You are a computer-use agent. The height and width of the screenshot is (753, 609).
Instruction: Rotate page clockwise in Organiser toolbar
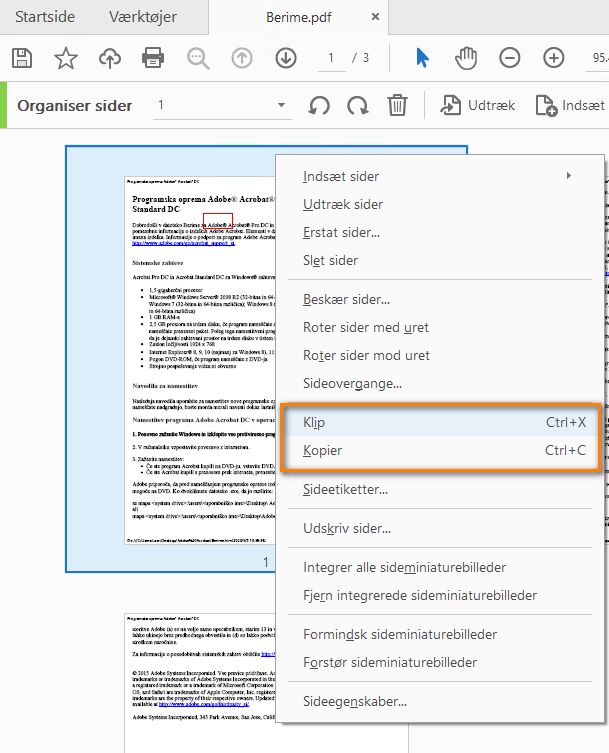[358, 105]
